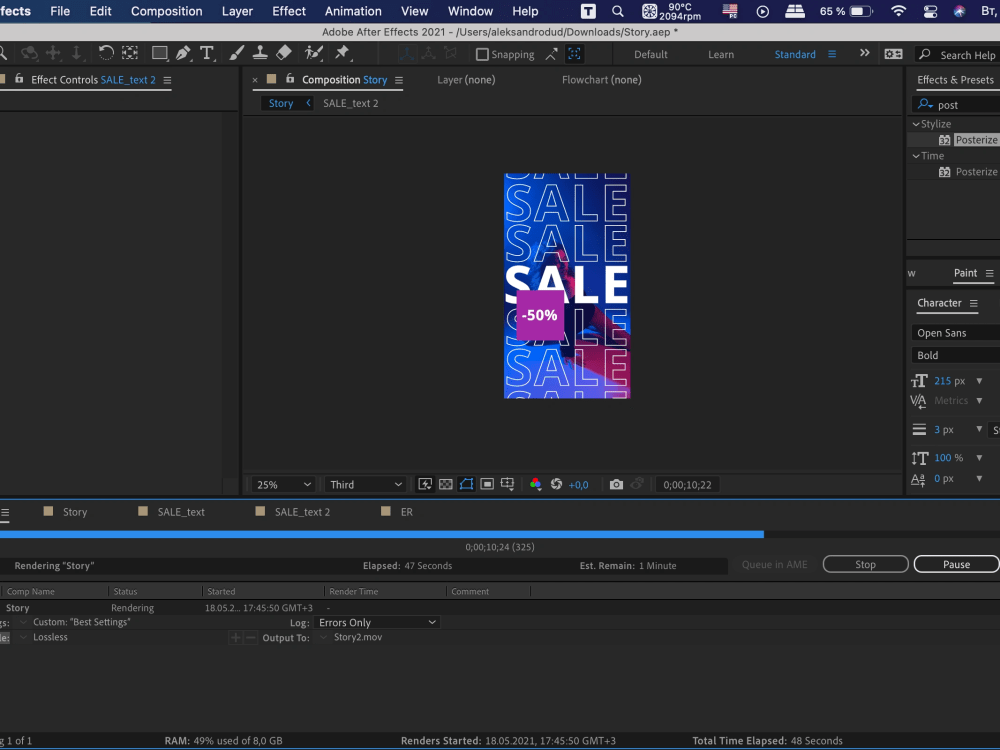Open the Character panel menu
This screenshot has width=1000, height=750.
(974, 304)
